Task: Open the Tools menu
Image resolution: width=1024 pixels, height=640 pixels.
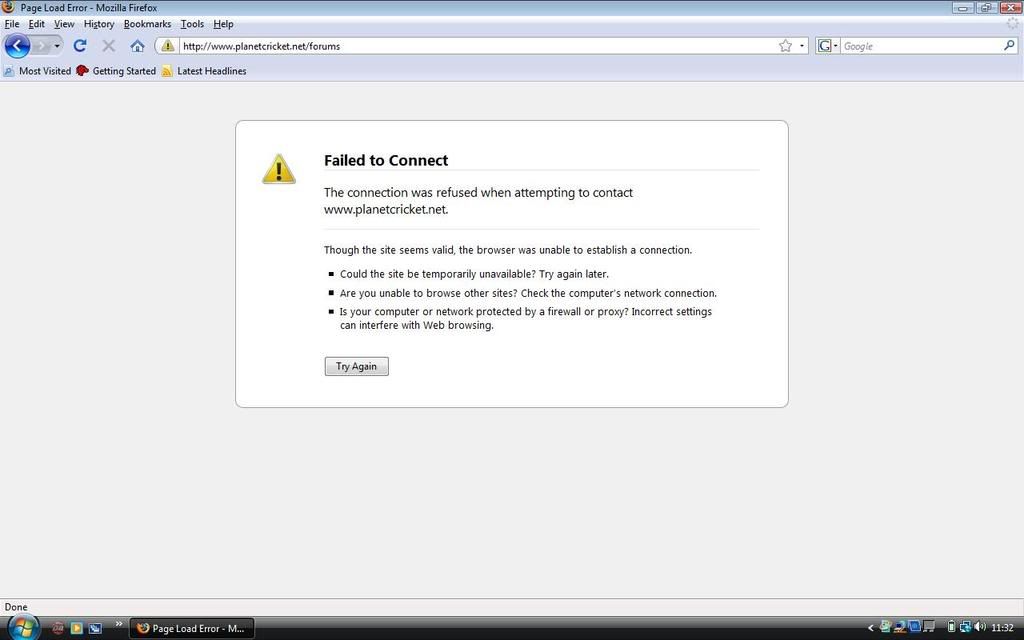Action: coord(192,24)
